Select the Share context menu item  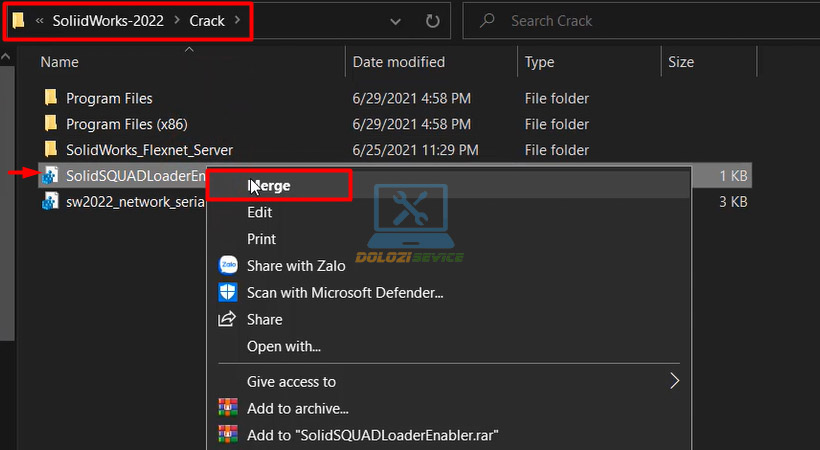[x=264, y=319]
